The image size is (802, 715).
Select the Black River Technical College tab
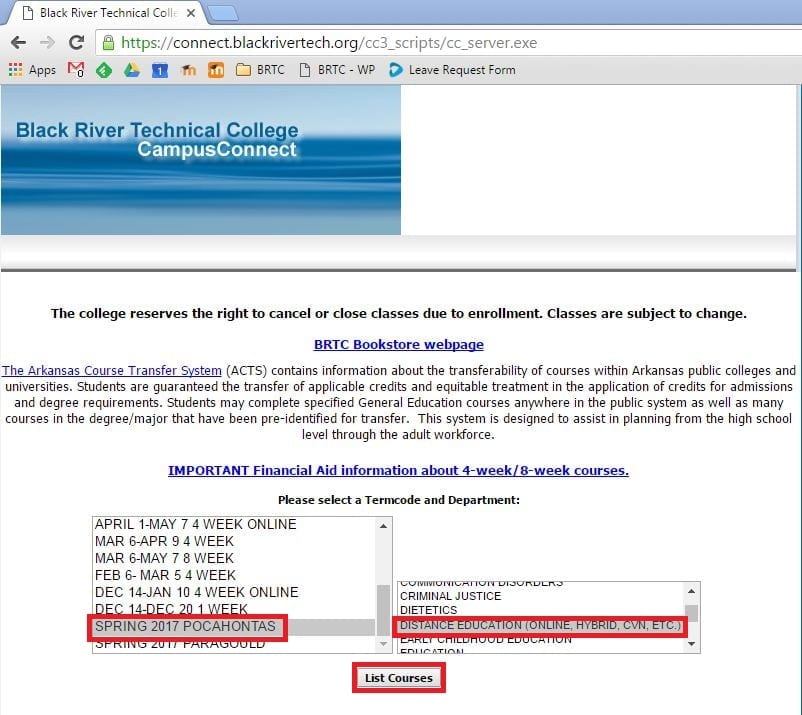(105, 13)
